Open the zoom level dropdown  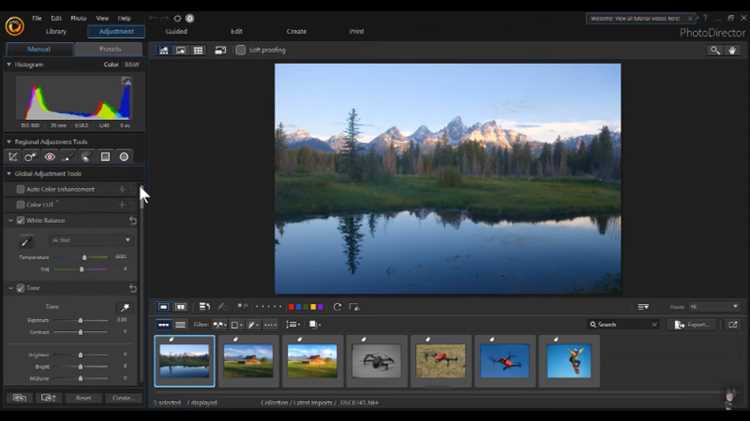714,307
